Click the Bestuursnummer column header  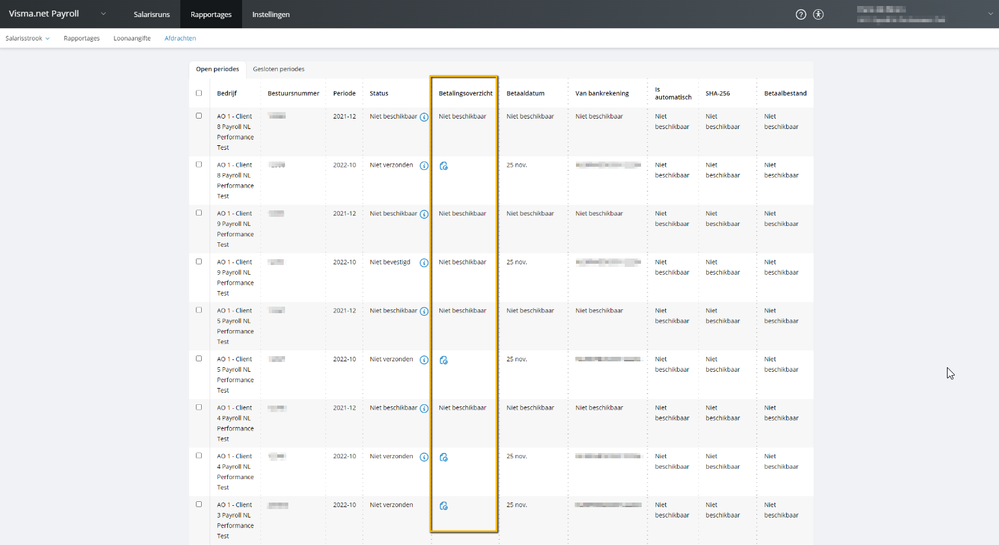tap(293, 93)
